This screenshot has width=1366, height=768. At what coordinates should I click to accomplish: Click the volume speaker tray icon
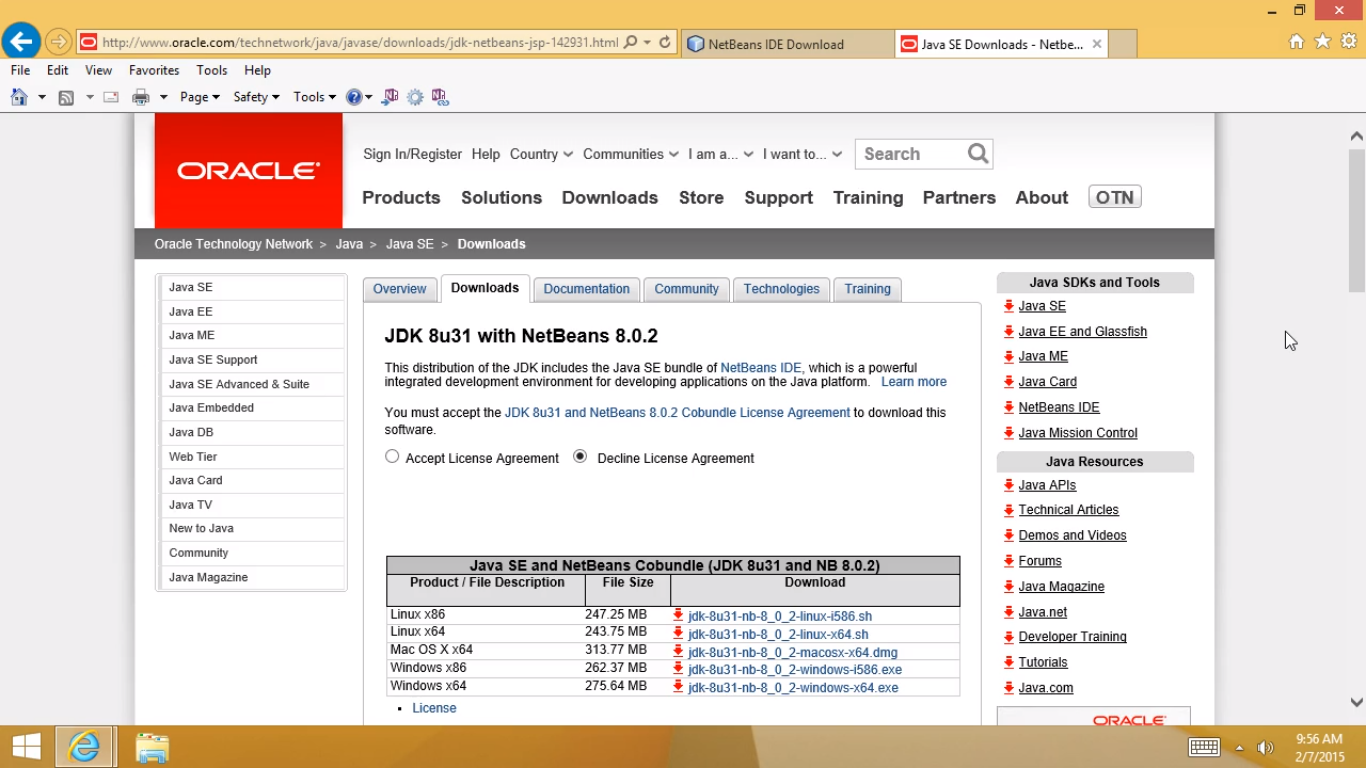click(1265, 747)
